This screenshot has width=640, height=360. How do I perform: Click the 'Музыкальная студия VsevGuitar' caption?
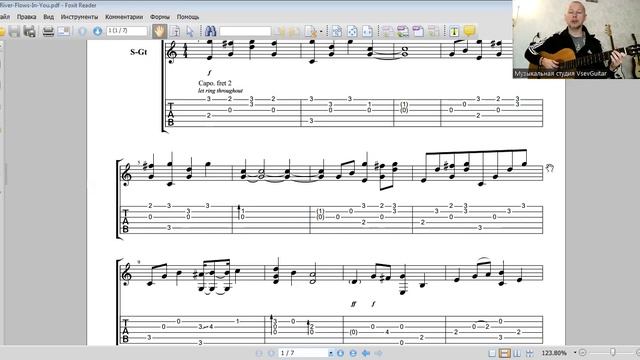click(560, 74)
